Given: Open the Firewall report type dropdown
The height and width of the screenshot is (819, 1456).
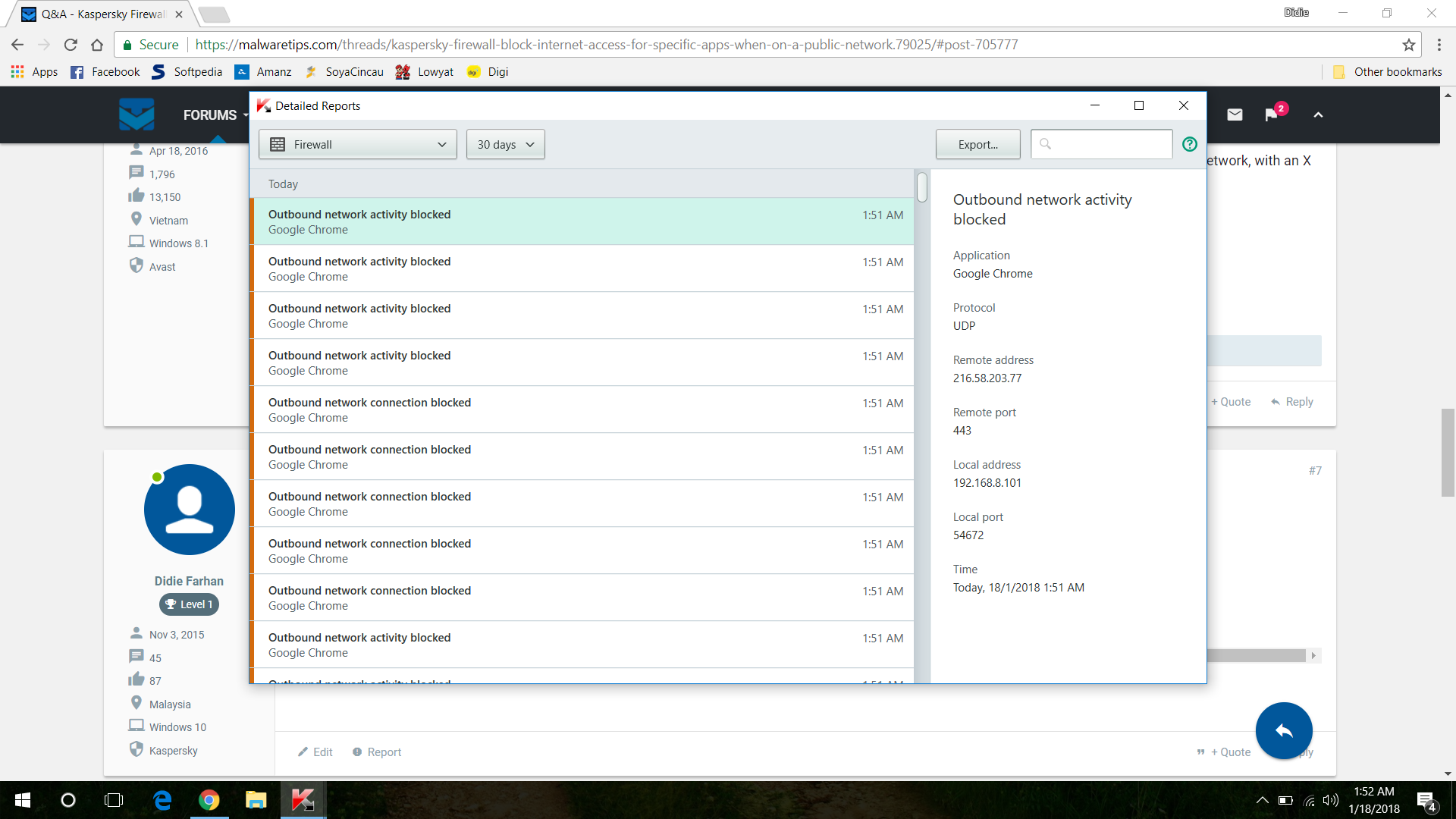Looking at the screenshot, I should 357,144.
